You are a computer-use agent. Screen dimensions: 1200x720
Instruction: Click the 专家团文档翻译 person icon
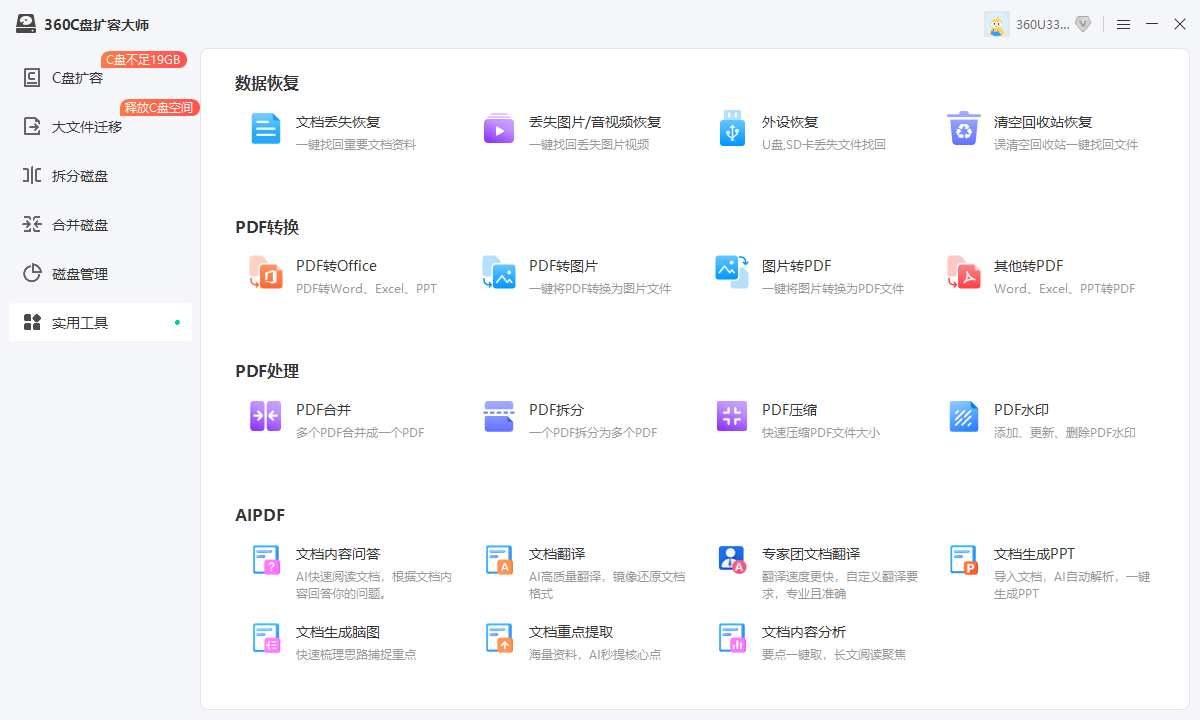pyautogui.click(x=732, y=559)
